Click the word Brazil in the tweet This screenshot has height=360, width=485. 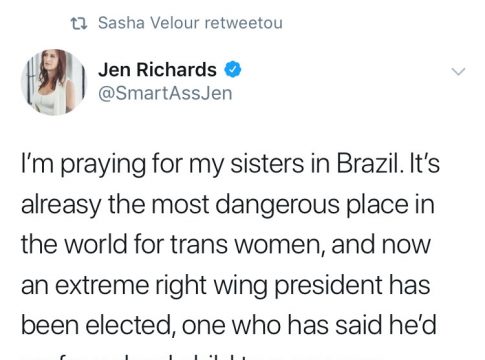[x=369, y=164]
